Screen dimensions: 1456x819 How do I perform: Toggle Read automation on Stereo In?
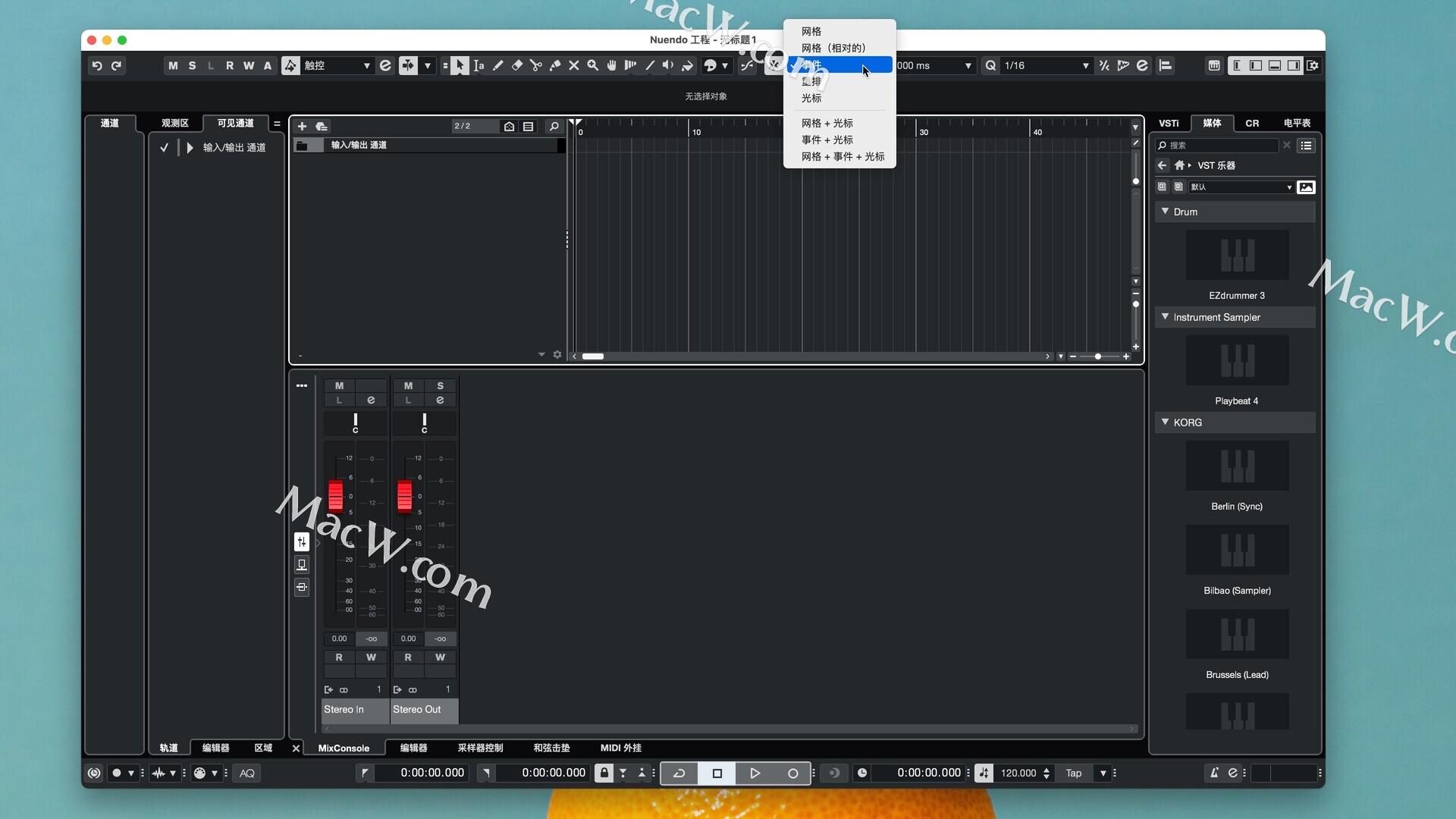coord(339,657)
